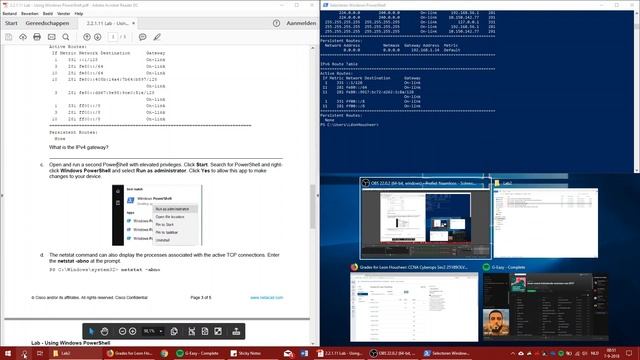
Task: Close the 2.2.1.11 Lab document tab
Action: pos(133,23)
